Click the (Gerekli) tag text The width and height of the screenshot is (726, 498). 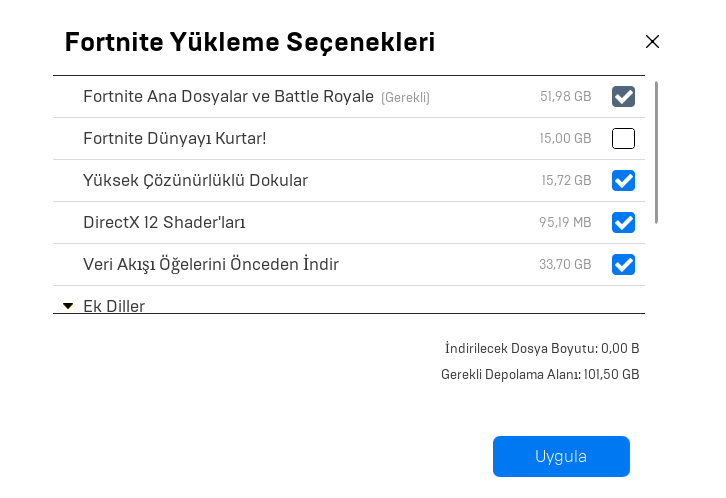405,98
